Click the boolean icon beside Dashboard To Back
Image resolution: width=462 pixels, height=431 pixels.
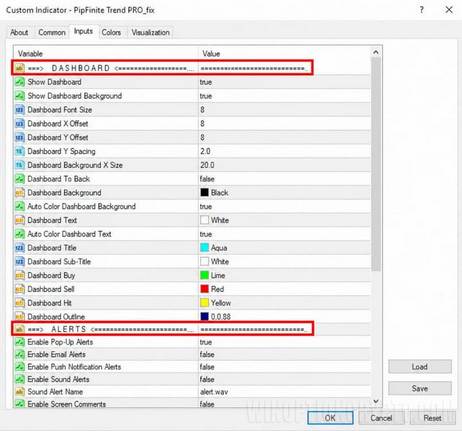(x=20, y=179)
